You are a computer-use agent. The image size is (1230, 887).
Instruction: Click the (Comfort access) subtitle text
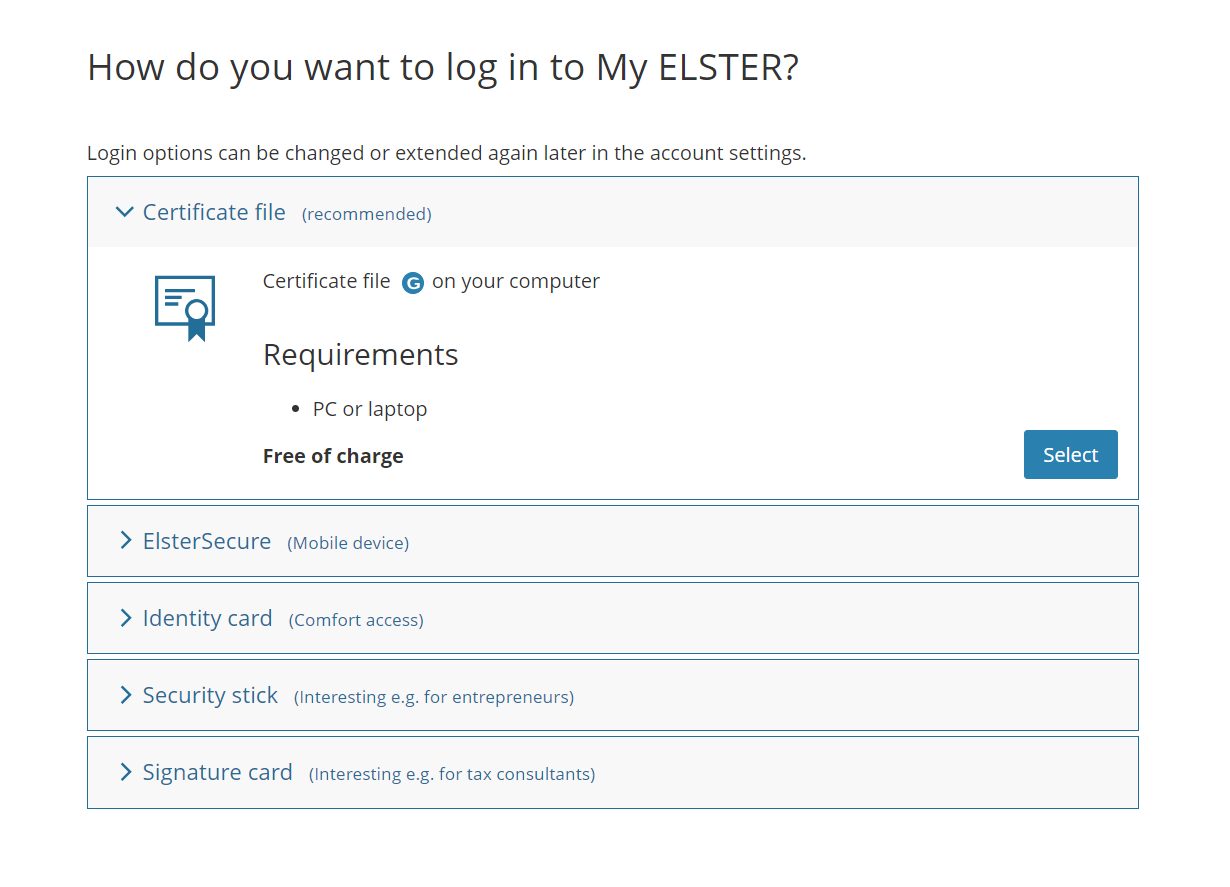click(x=356, y=620)
